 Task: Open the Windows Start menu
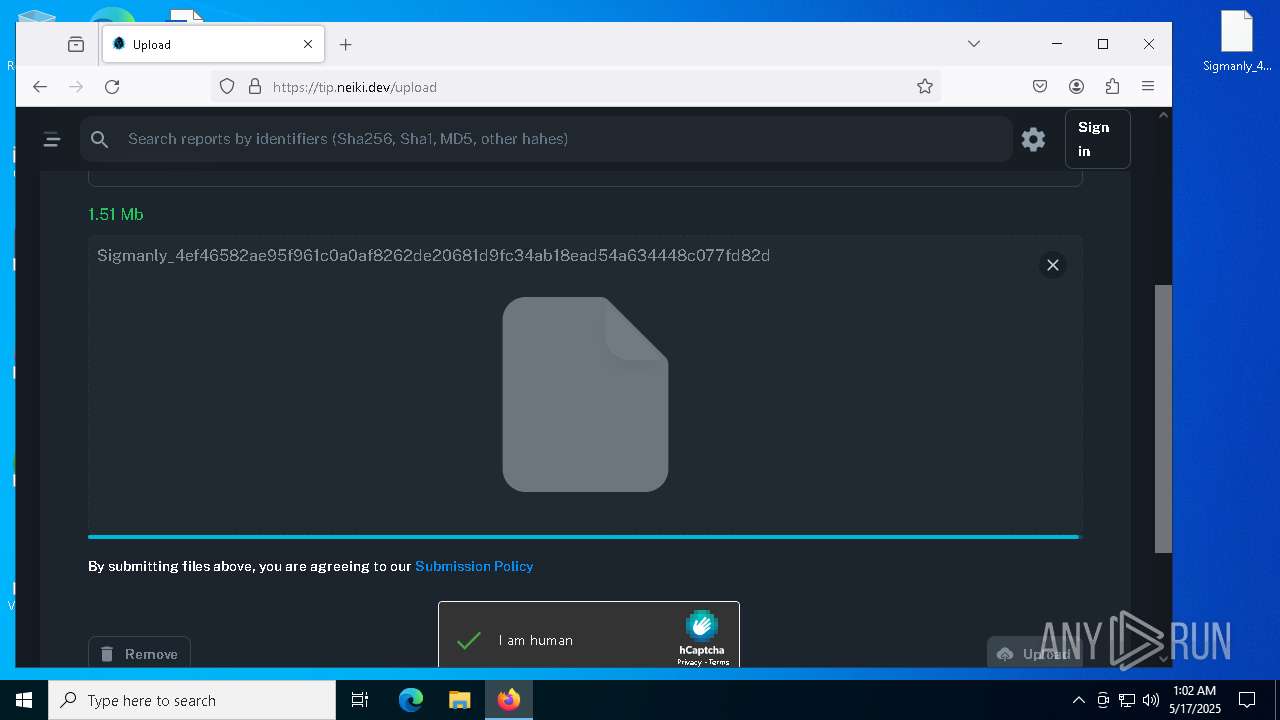[x=24, y=700]
